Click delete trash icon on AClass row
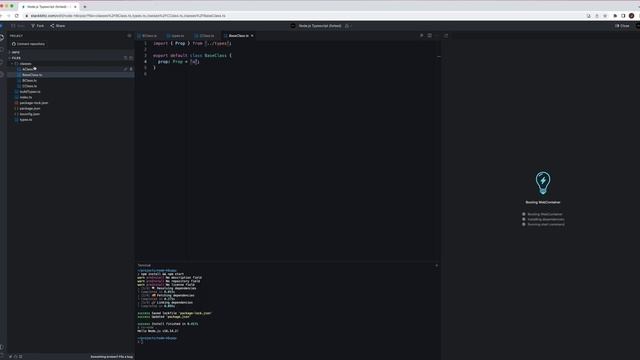This screenshot has height=360, width=640. click(131, 69)
